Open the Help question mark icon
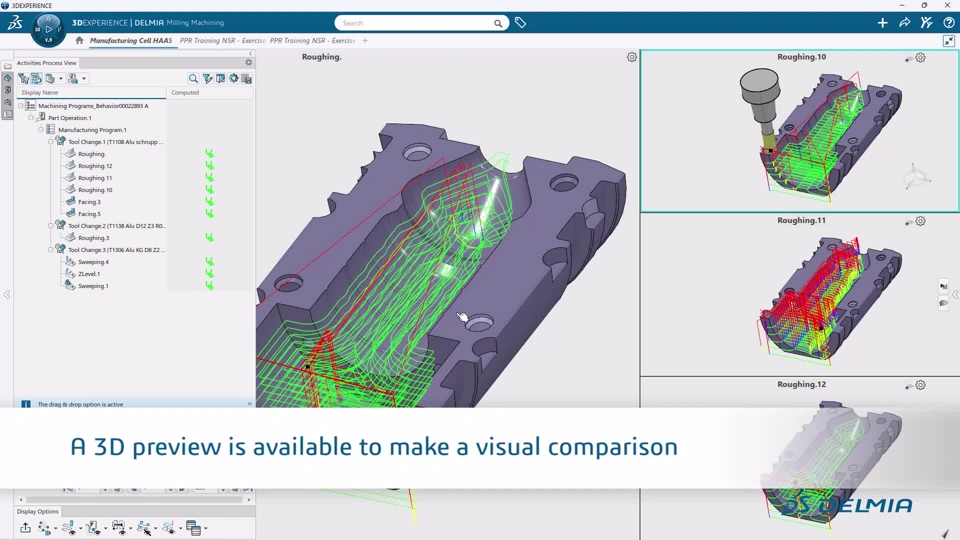 coord(948,23)
